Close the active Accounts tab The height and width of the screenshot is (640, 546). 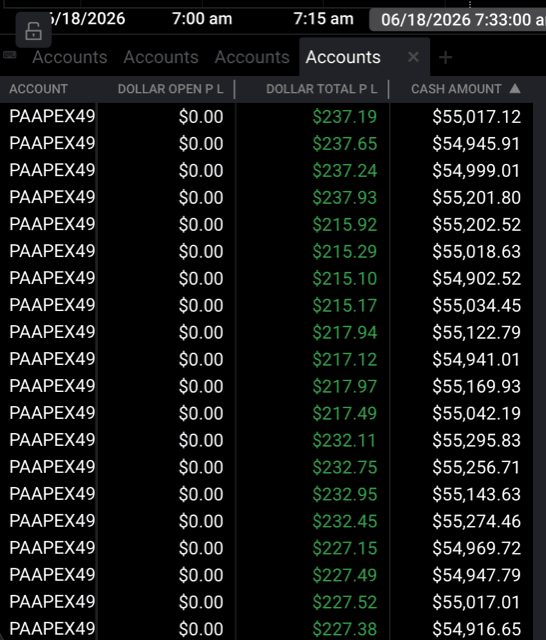tap(413, 57)
